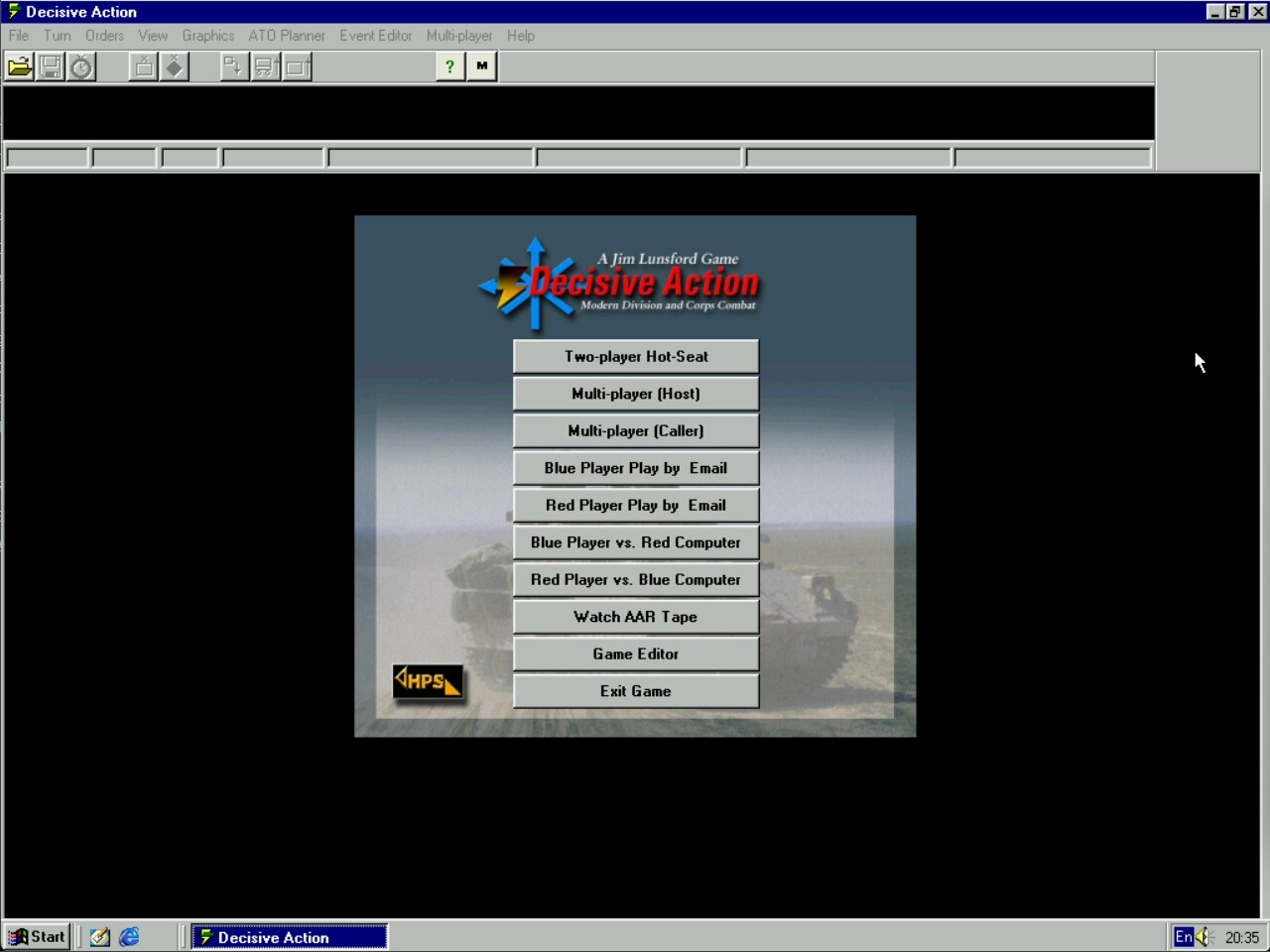Play Blue Player vs. Red Computer

coord(636,542)
